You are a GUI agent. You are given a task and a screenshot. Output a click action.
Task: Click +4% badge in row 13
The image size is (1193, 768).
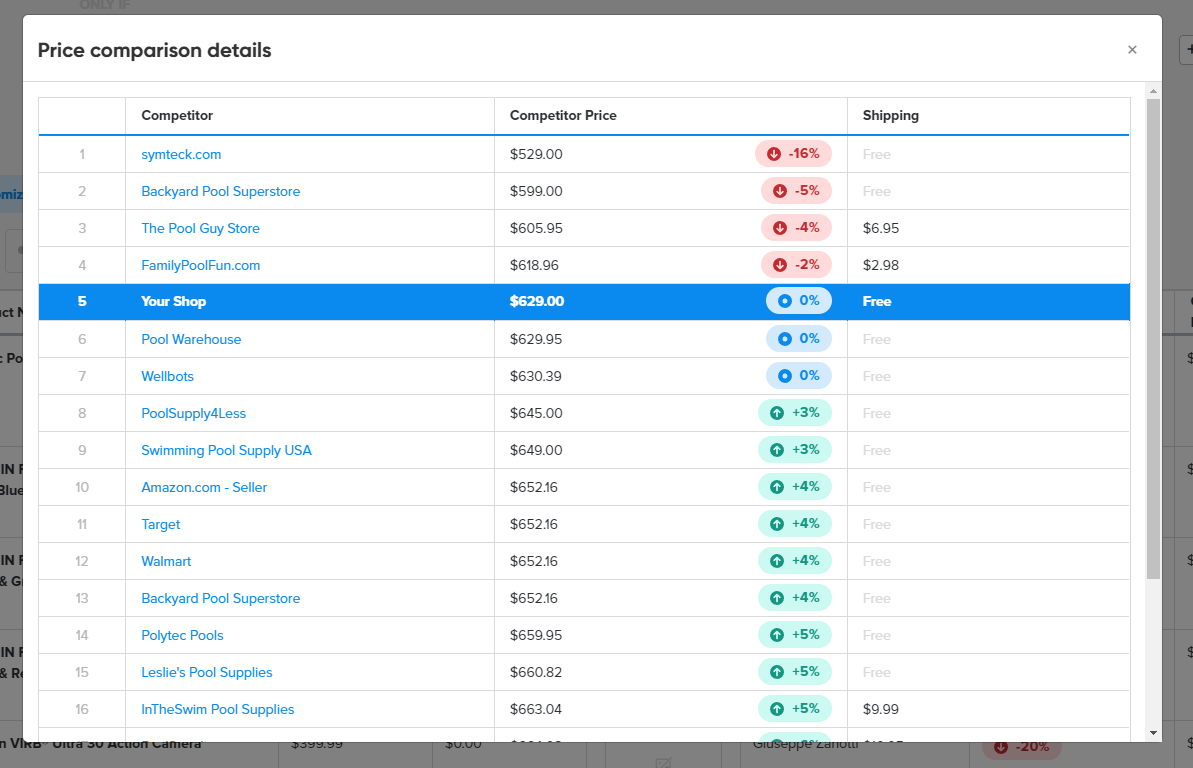(795, 598)
